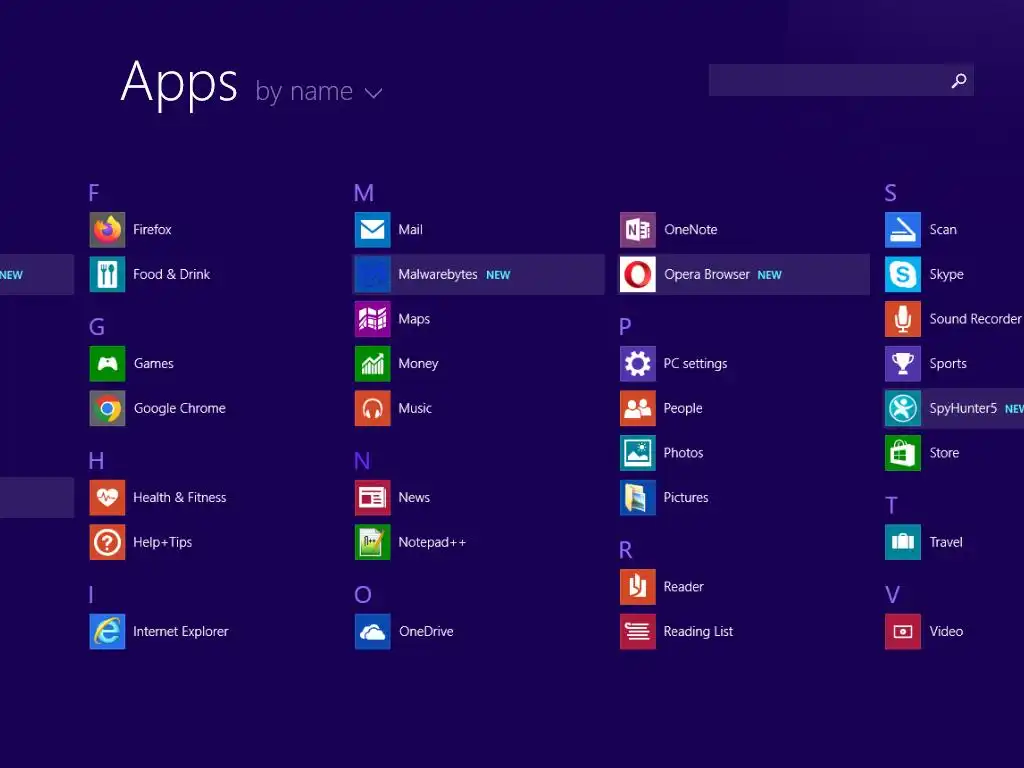Click the M group header

click(364, 193)
